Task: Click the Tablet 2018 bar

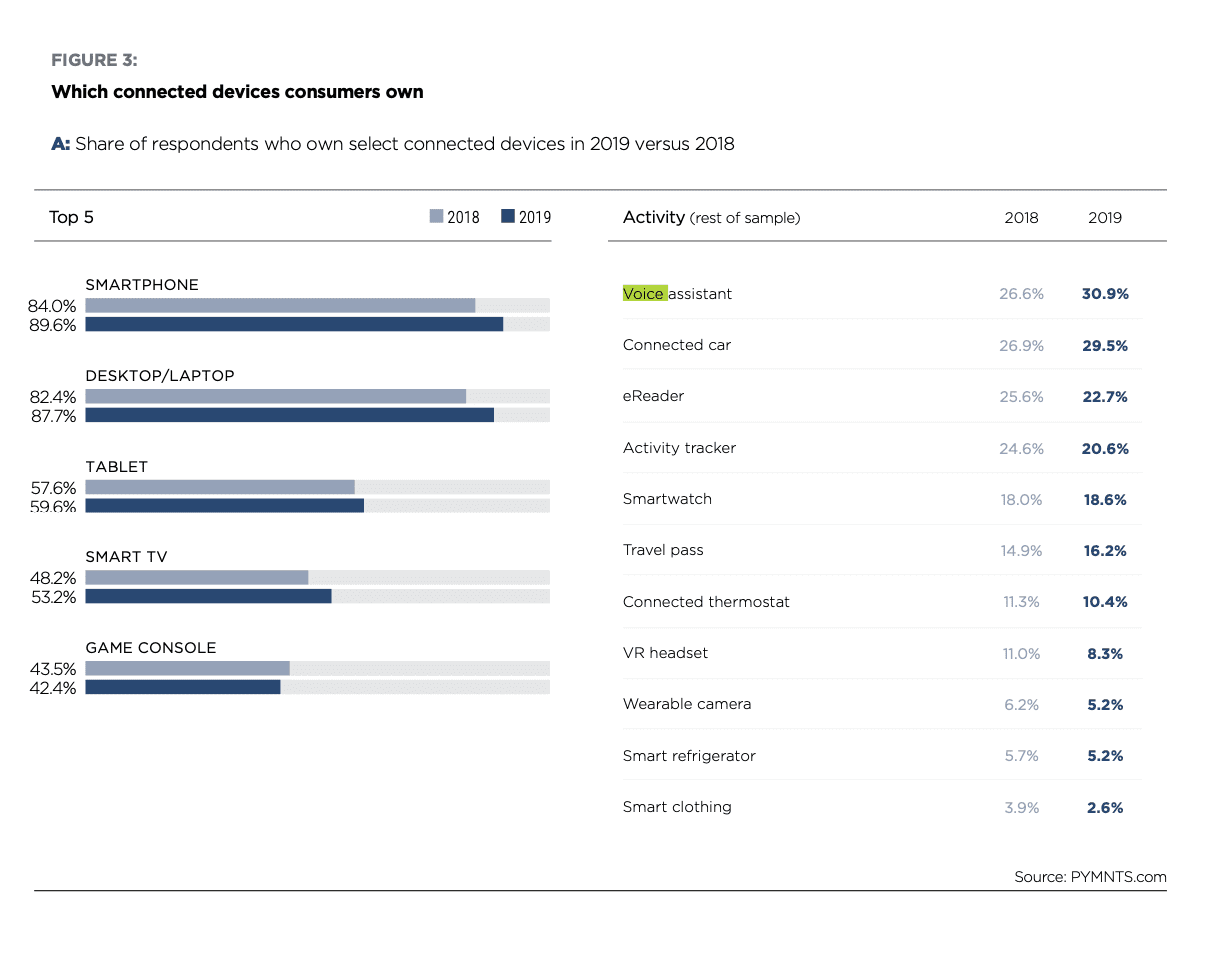Action: click(220, 487)
